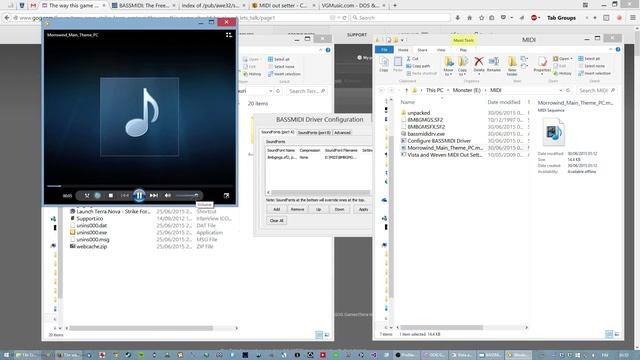Open Share ribbon tab in MIDI explorer

422,50
